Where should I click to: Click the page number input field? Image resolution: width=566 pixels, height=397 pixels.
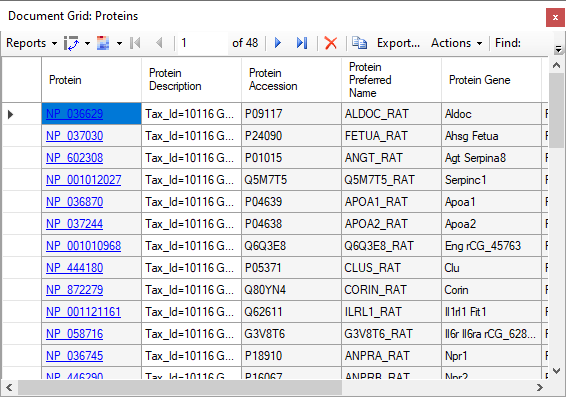(203, 43)
